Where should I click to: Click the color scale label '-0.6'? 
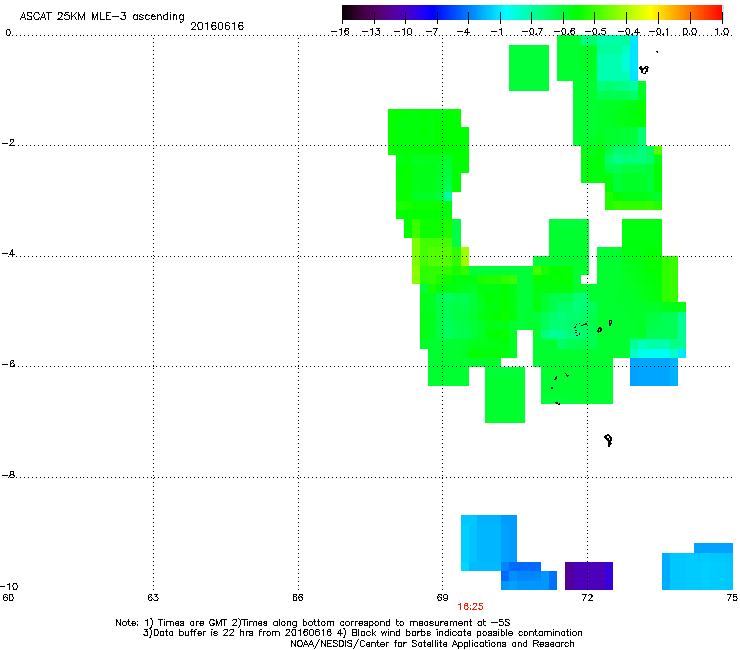click(x=564, y=32)
